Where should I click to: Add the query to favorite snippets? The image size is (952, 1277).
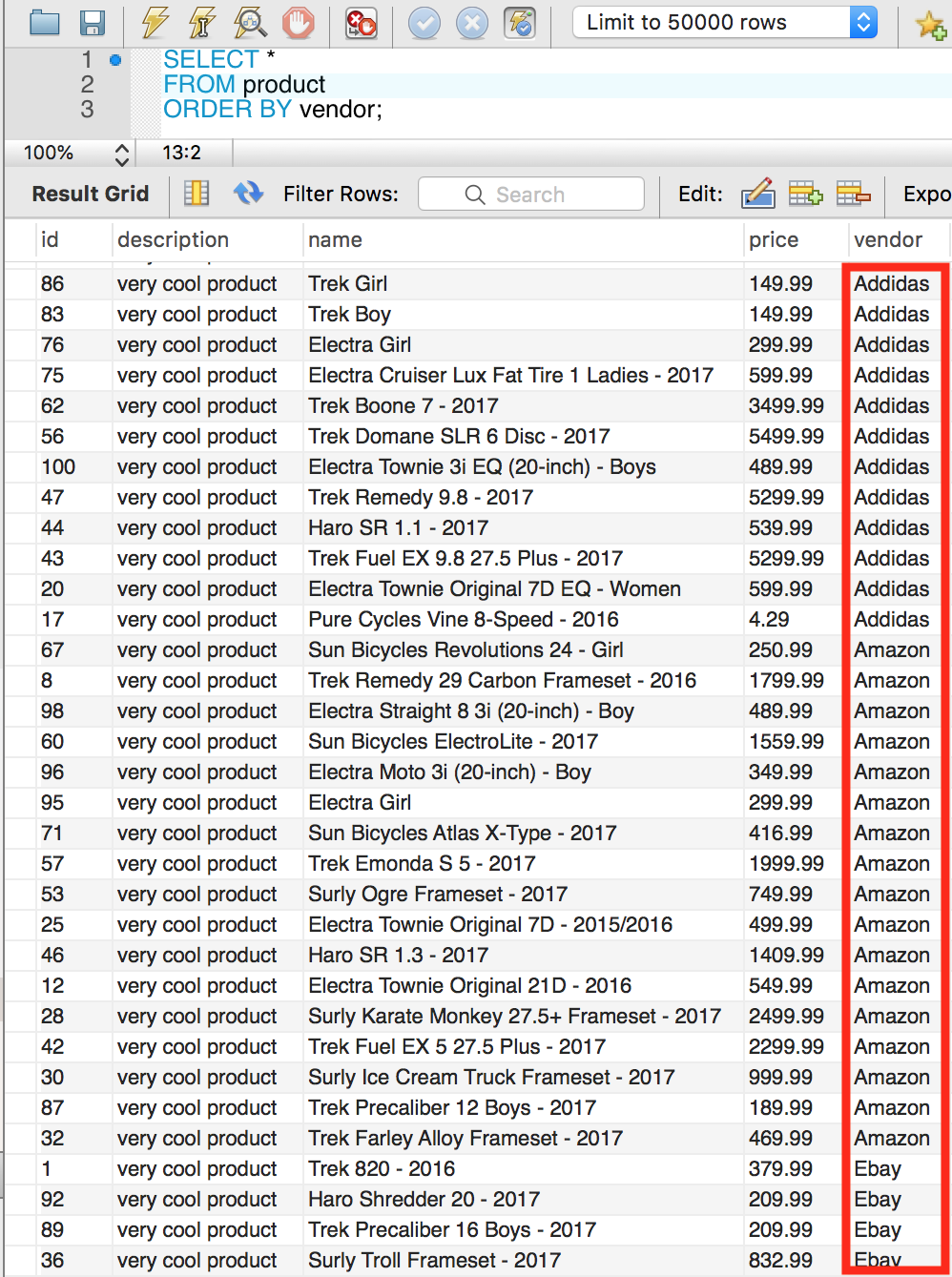pos(931,24)
